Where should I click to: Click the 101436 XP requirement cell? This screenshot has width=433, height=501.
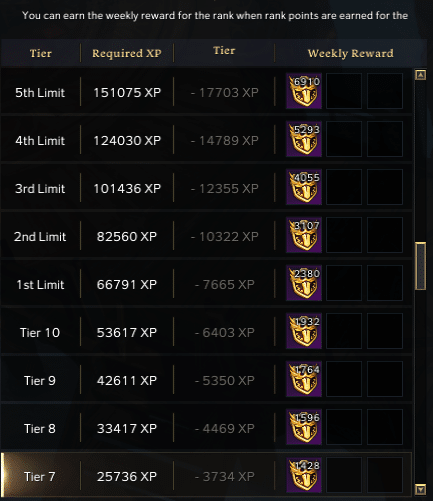[x=127, y=188]
